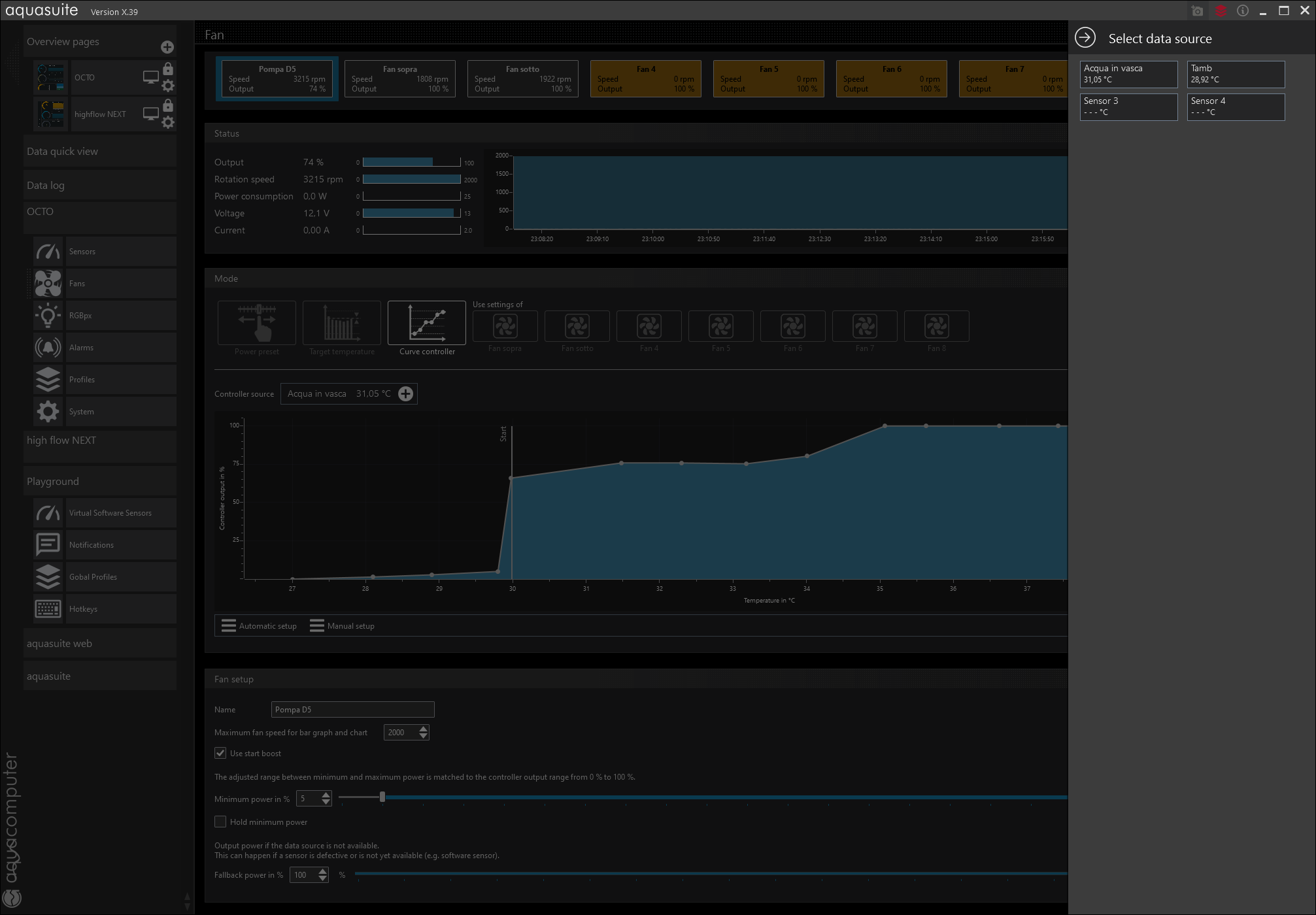
Task: Increase Maximum fan speed value with up arrow
Action: pos(424,729)
